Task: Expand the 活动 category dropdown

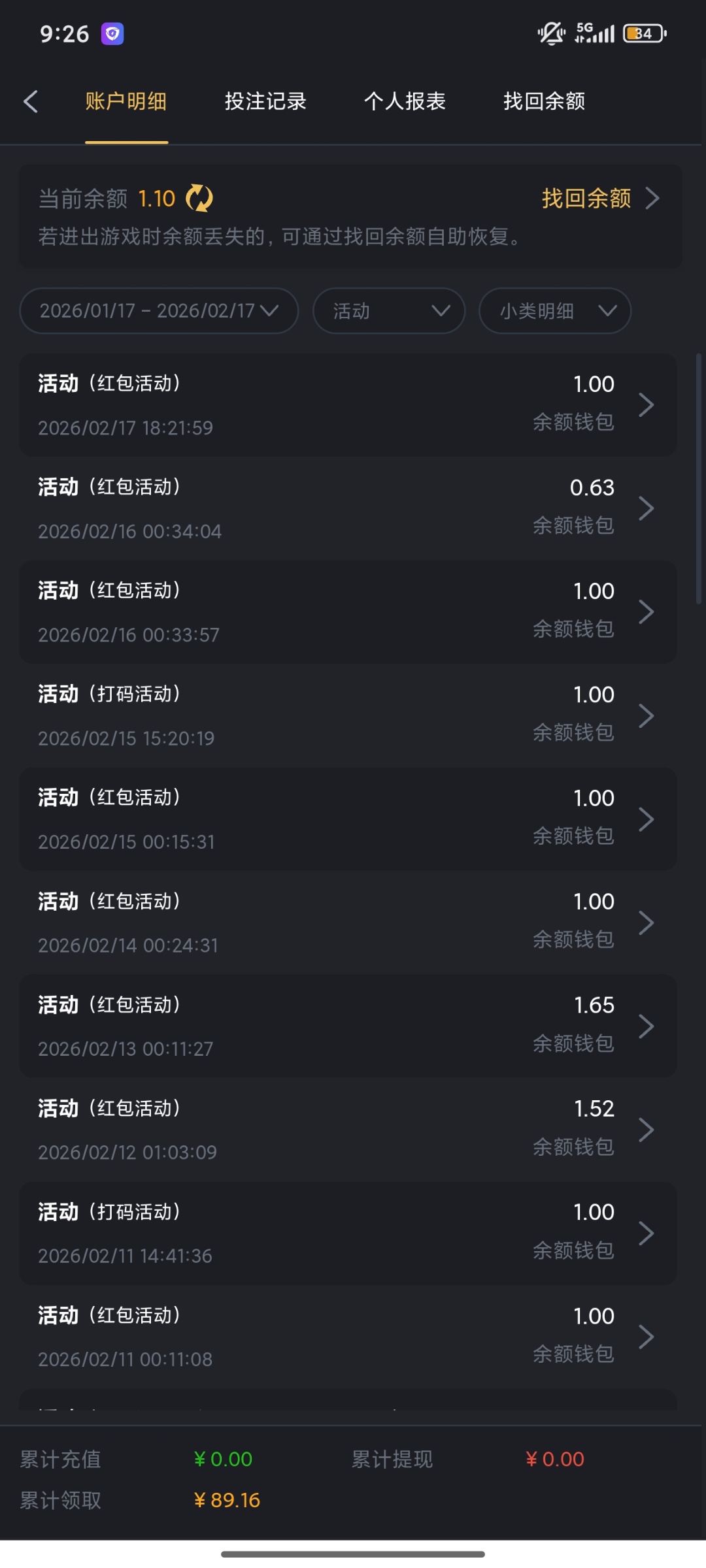Action: point(389,311)
